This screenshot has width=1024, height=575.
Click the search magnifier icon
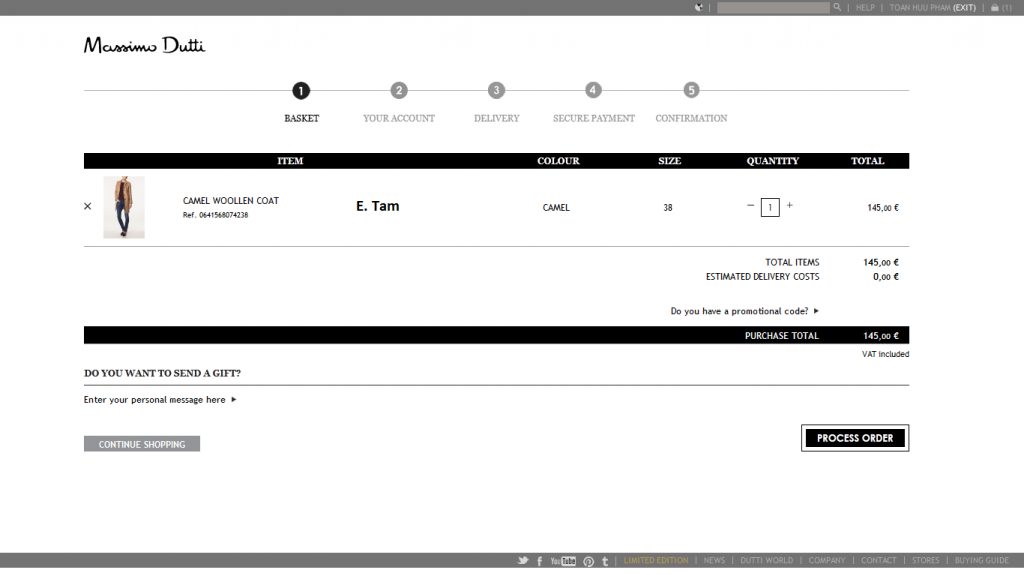pos(837,7)
